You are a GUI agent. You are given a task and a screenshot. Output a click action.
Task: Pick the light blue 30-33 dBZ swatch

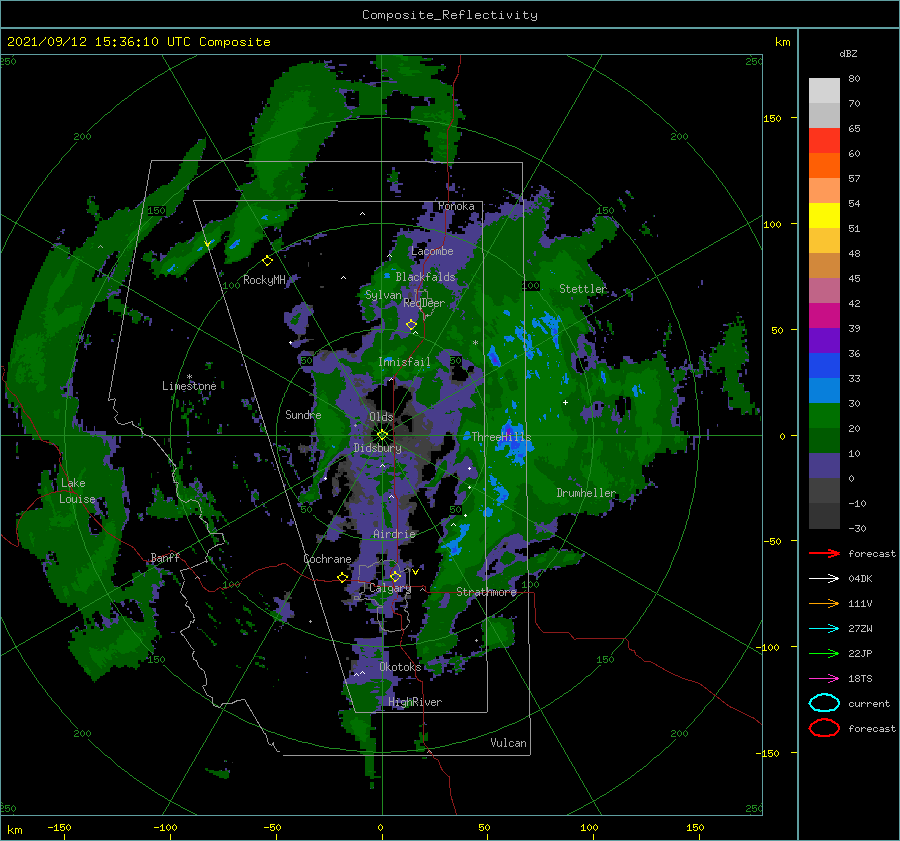coord(824,391)
